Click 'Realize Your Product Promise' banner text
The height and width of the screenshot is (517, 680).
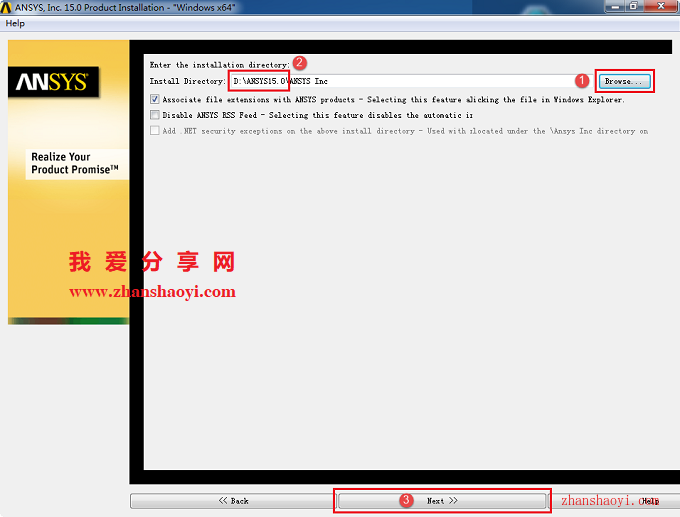(x=75, y=163)
